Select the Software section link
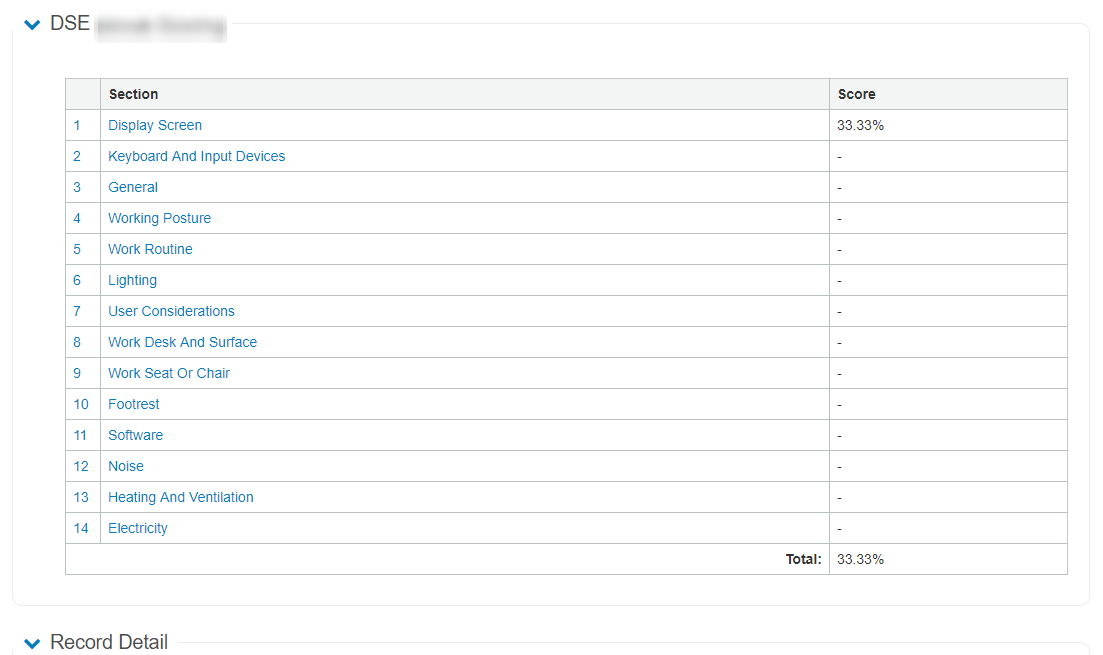This screenshot has height=655, width=1103. 135,435
